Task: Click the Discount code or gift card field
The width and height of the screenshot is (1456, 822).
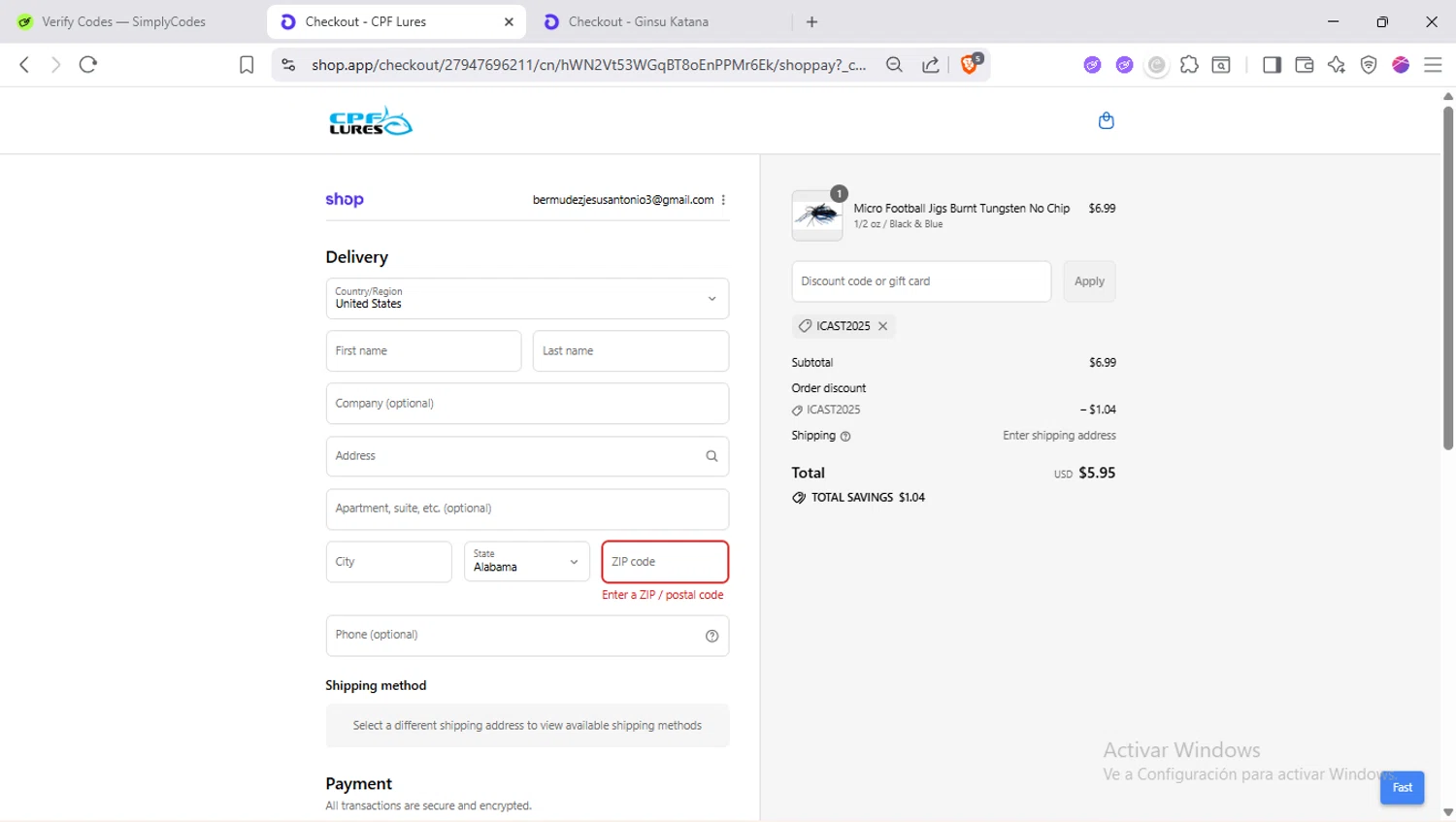Action: click(921, 281)
